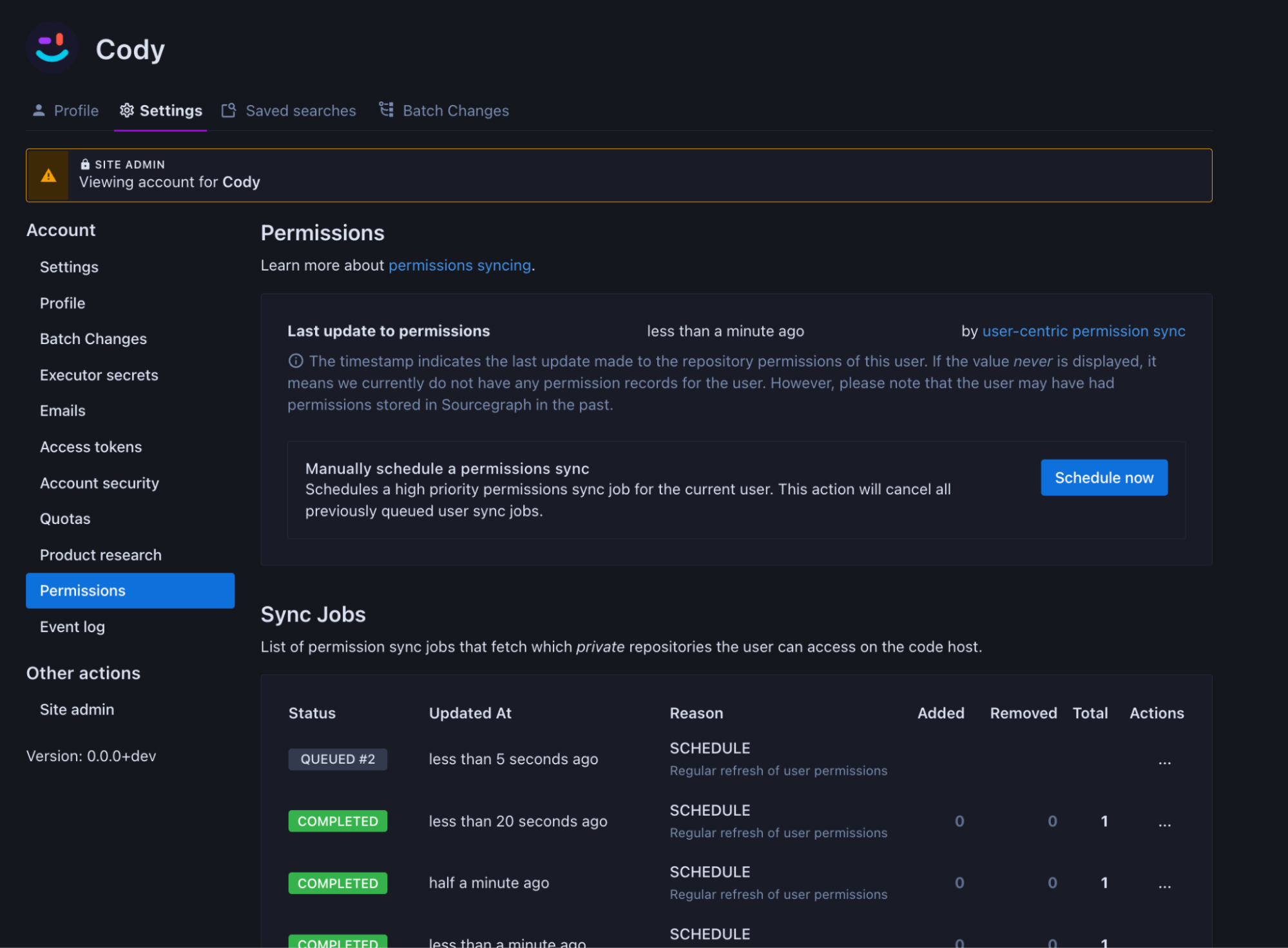1288x948 pixels.
Task: Follow the permissions syncing link
Action: tap(460, 266)
